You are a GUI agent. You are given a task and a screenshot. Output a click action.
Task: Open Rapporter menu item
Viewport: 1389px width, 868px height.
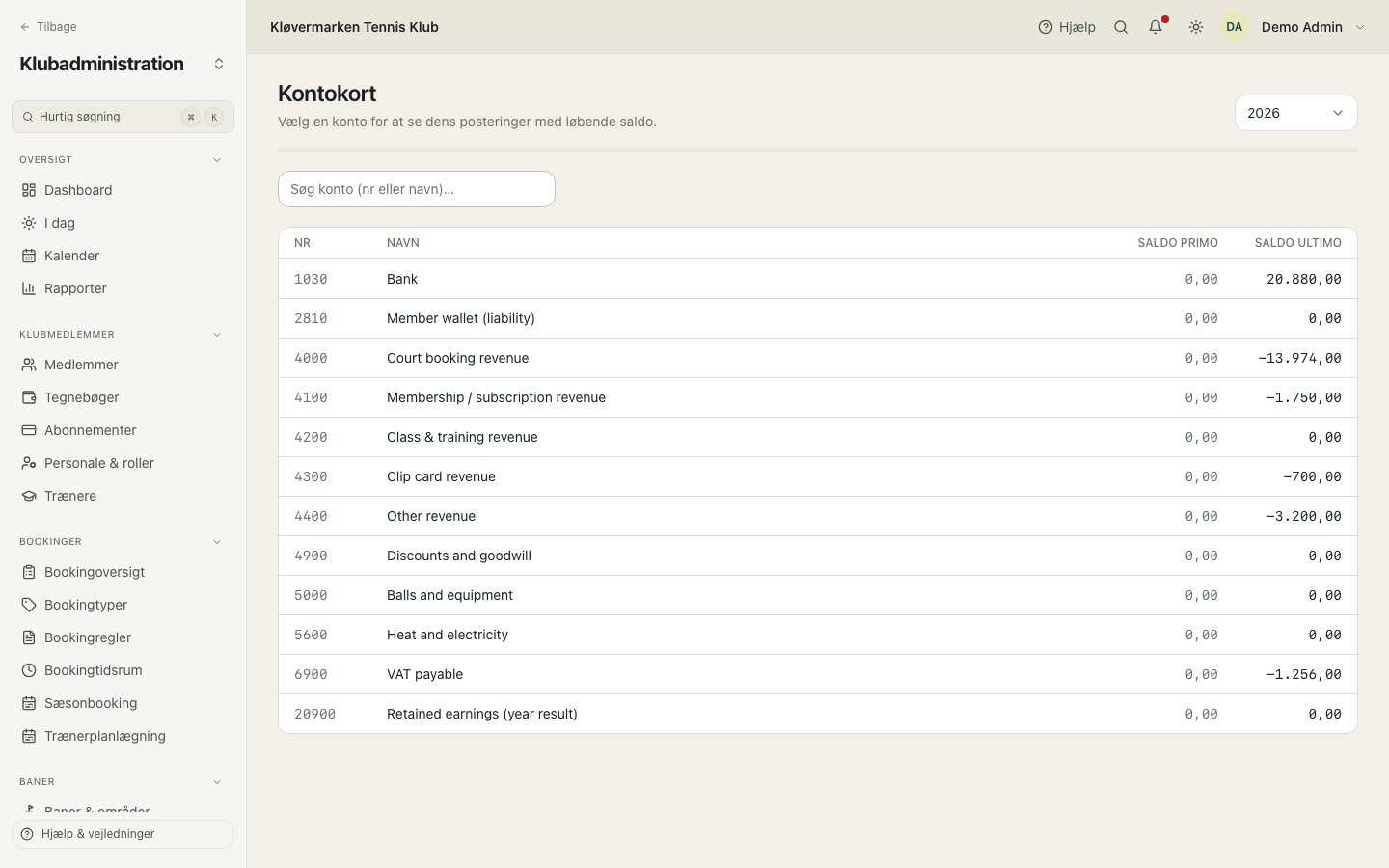(123, 288)
